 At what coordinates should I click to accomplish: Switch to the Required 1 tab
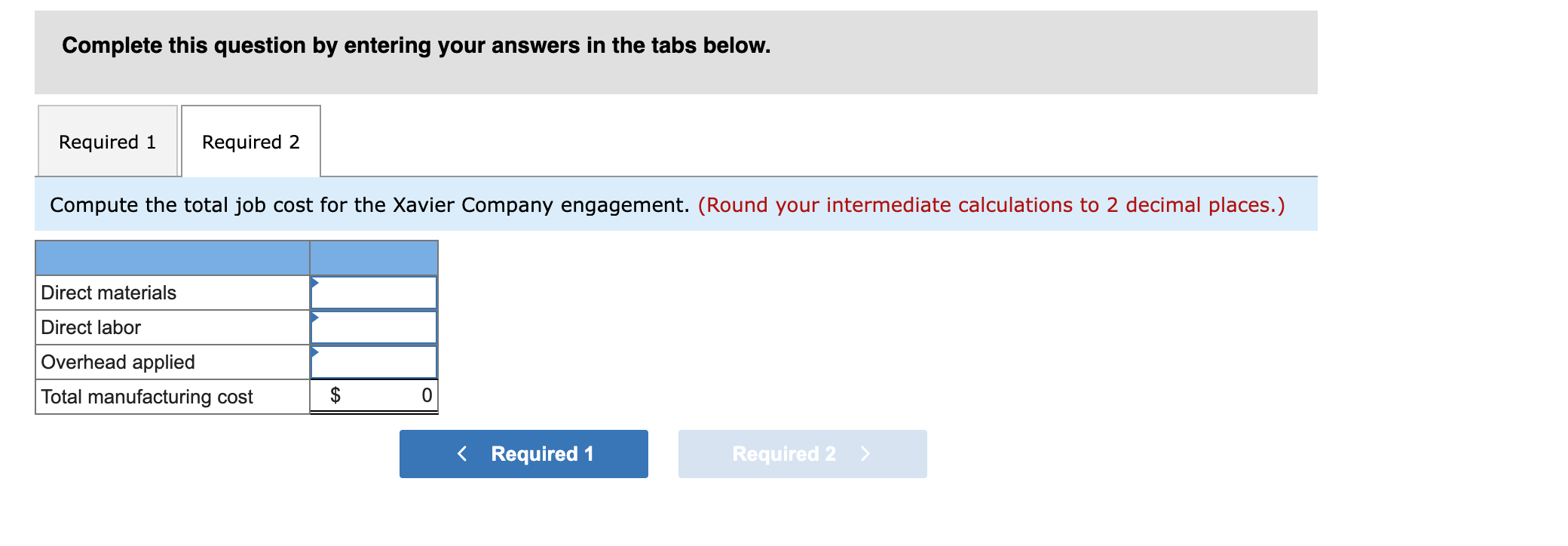(x=108, y=141)
